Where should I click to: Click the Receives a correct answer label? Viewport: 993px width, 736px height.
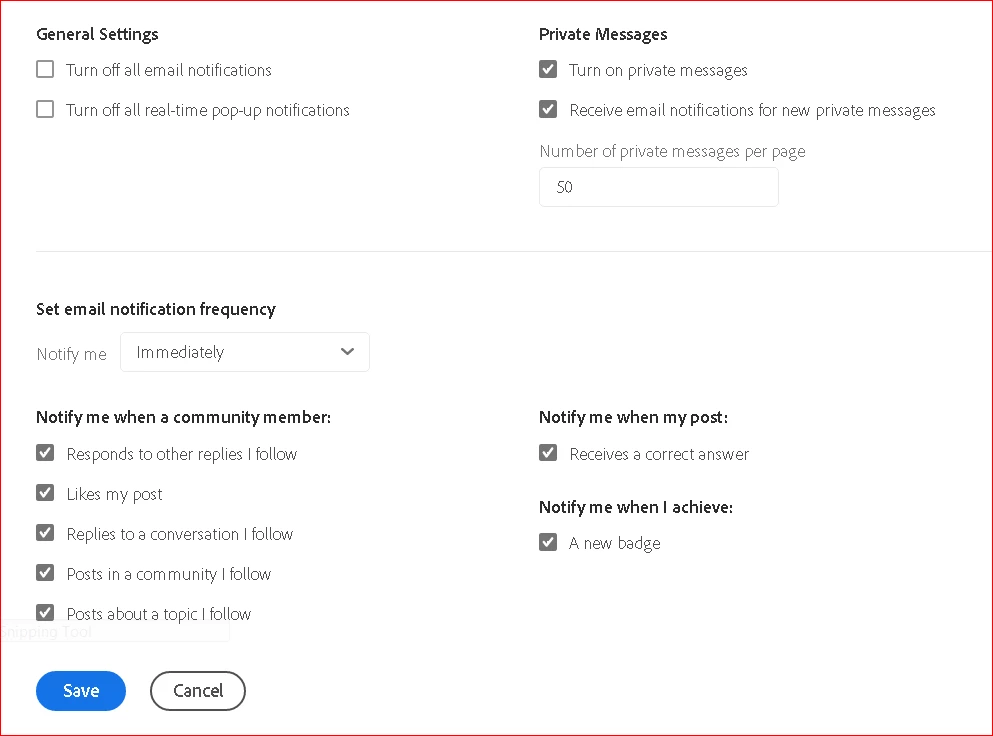point(659,454)
